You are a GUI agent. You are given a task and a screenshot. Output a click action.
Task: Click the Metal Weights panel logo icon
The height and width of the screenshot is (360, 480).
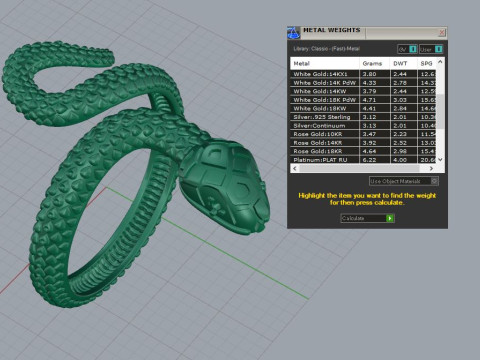[293, 33]
